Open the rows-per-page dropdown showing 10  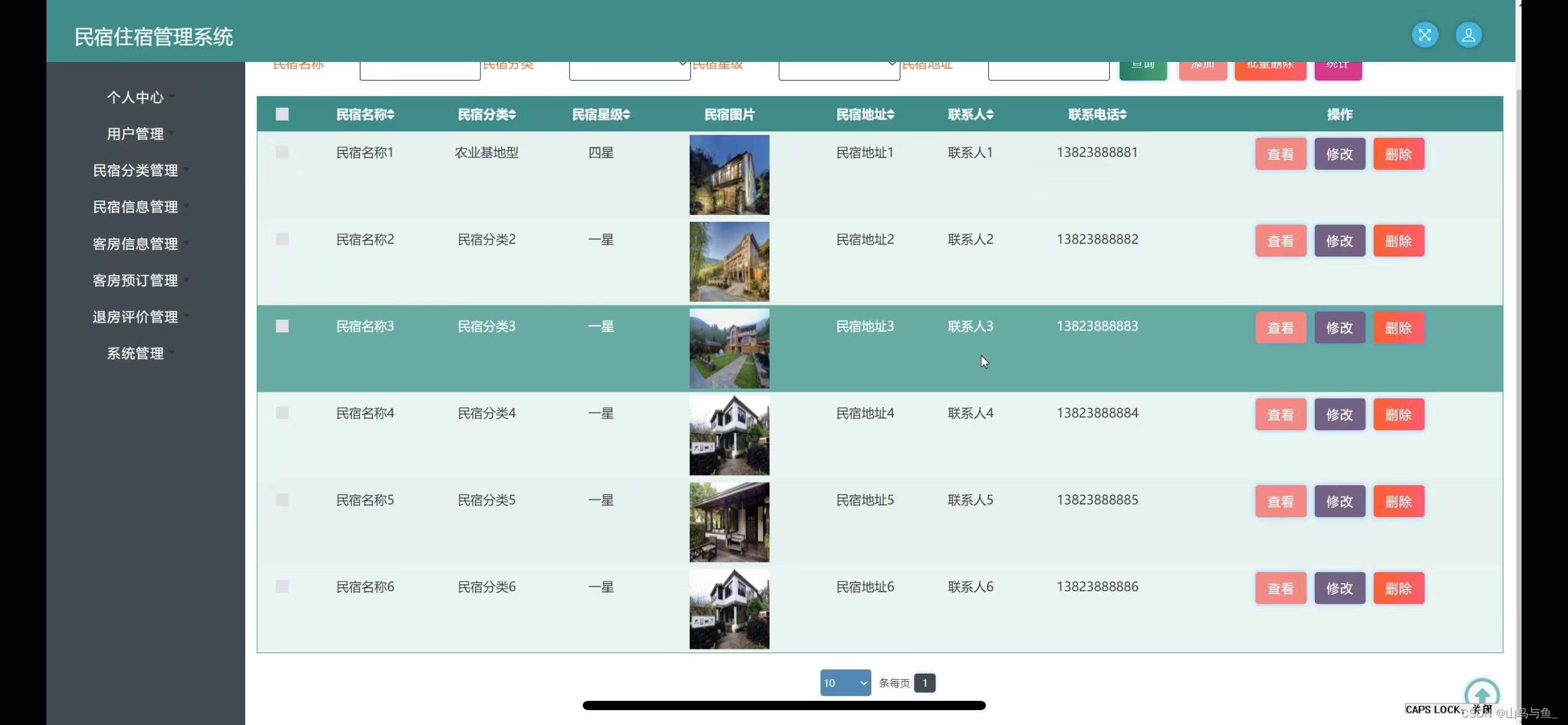click(845, 682)
